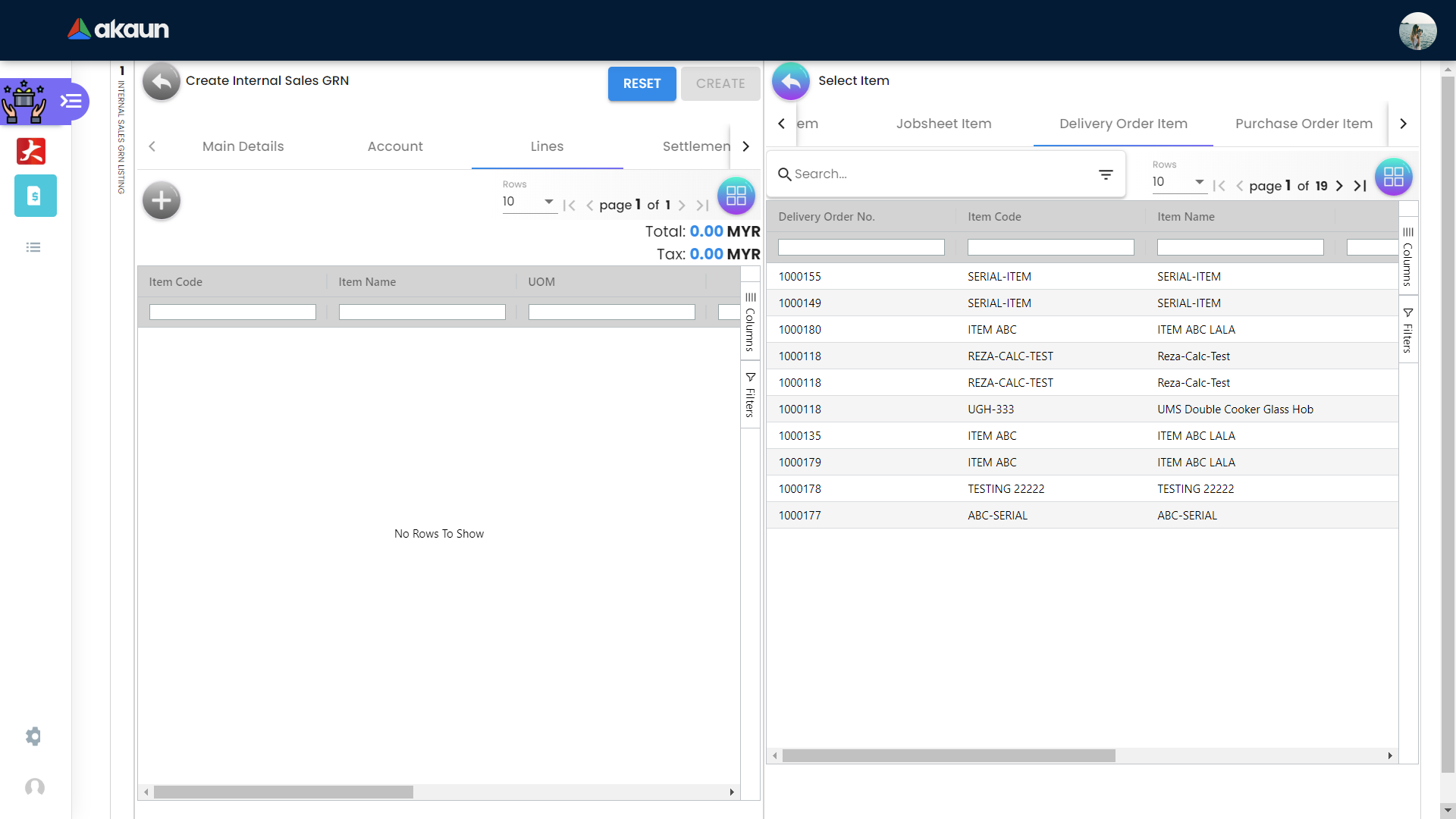Screen dimensions: 1456x819
Task: Click the Delivery Order No. filter field
Action: click(861, 247)
